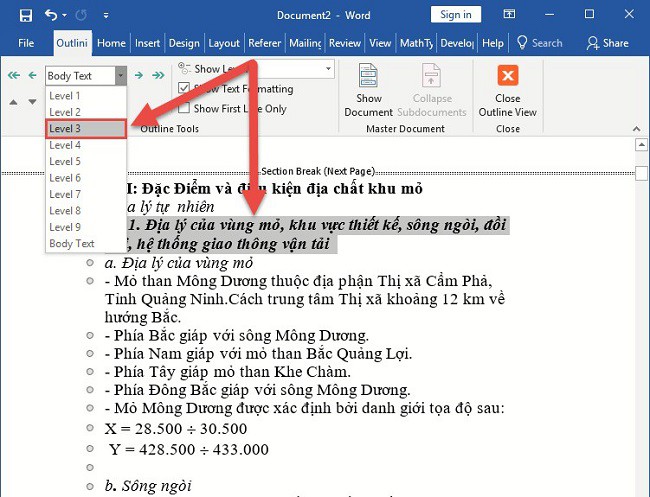The height and width of the screenshot is (497, 650).
Task: Choose Level 4 from the list
Action: (86, 145)
